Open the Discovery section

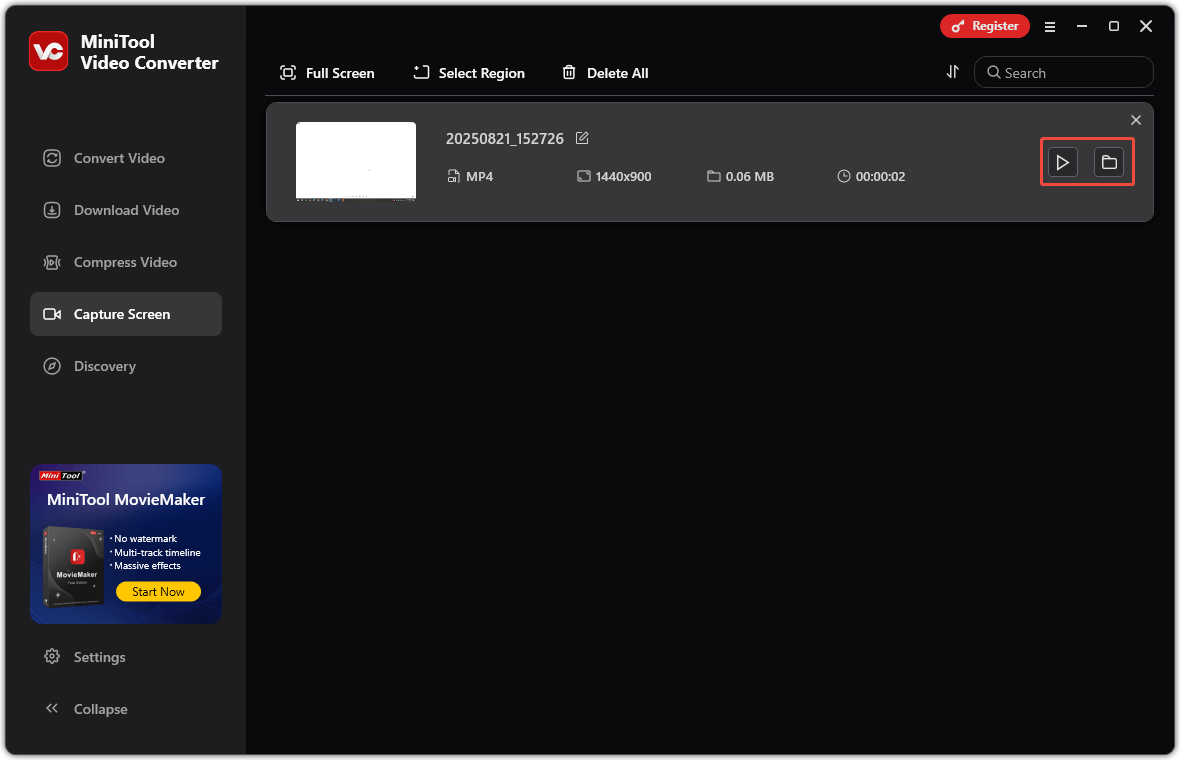pos(126,366)
